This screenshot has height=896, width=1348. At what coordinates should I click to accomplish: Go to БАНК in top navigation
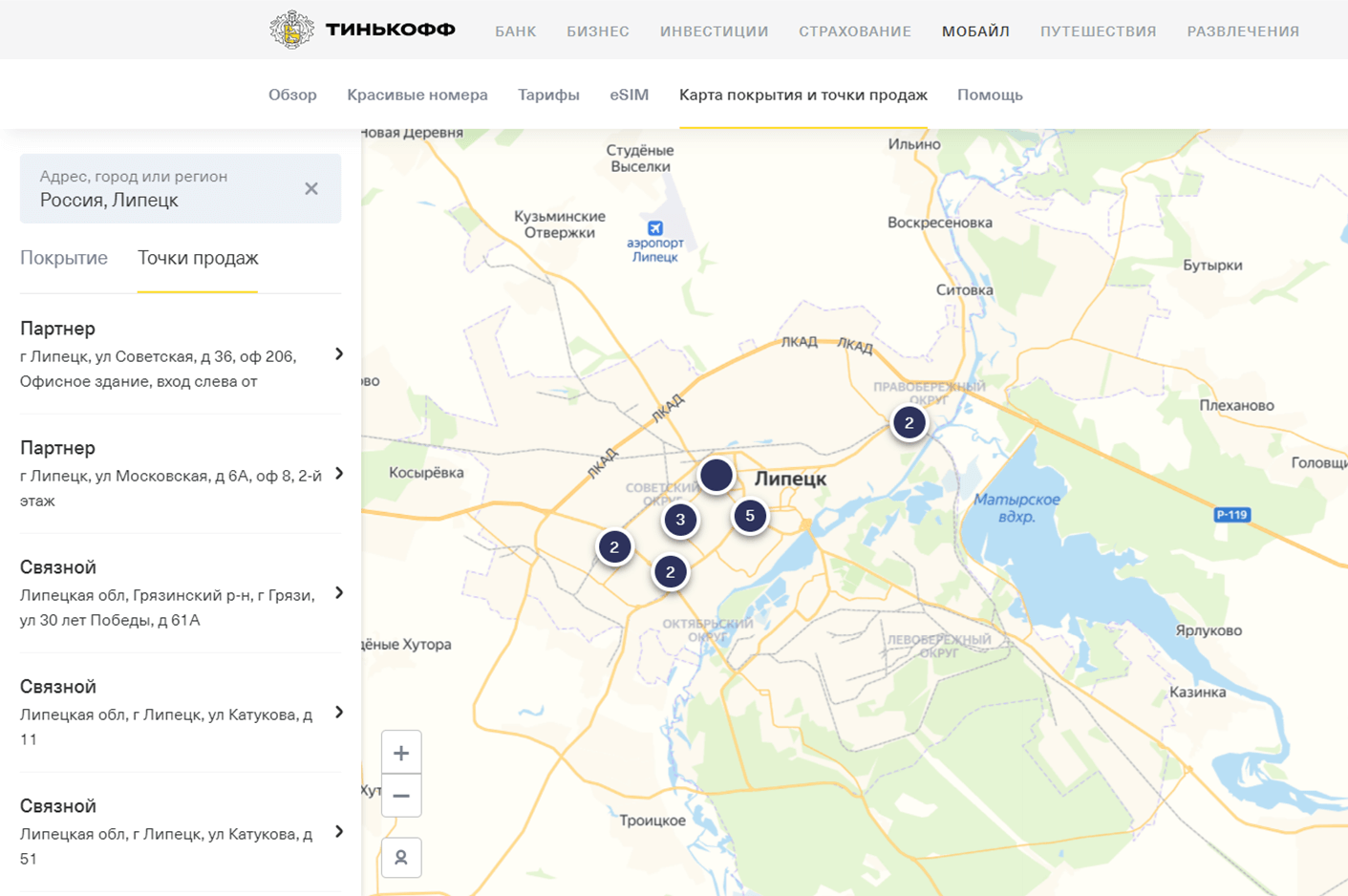516,32
